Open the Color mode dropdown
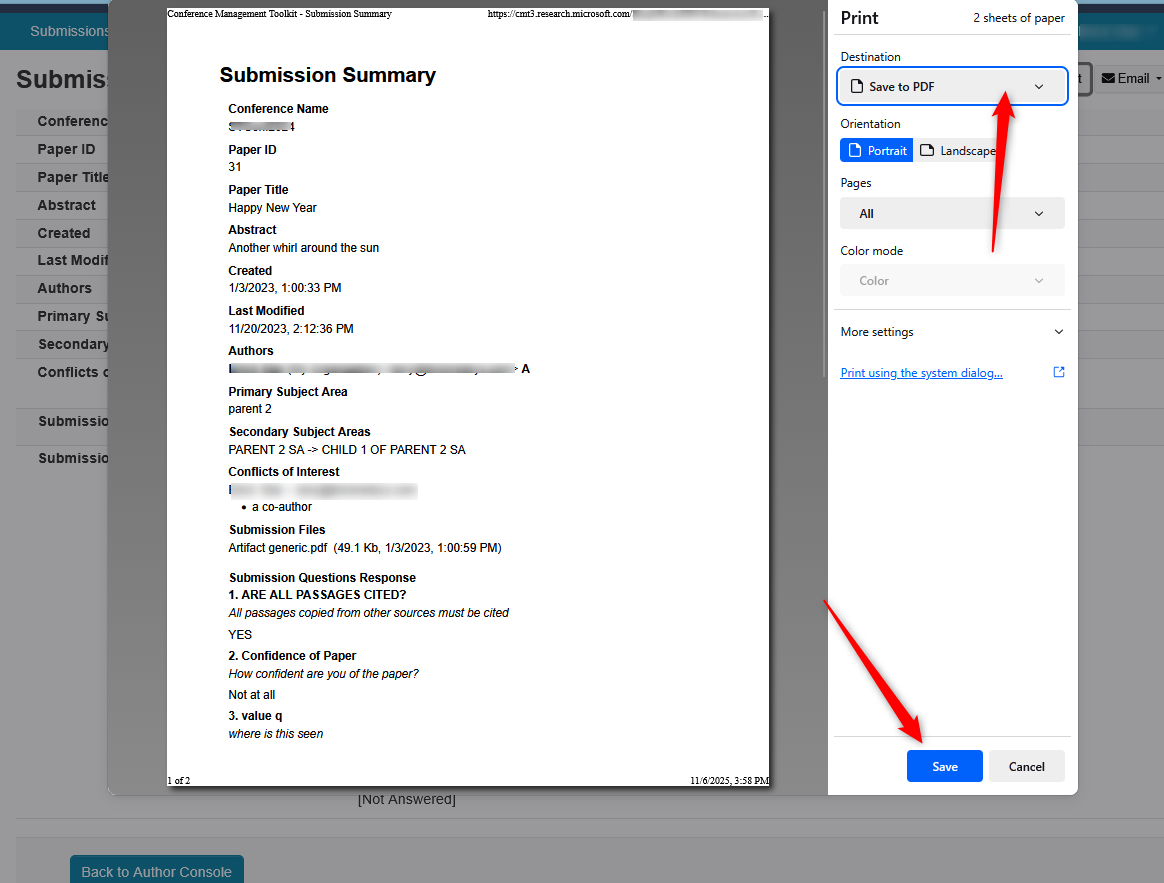The image size is (1164, 883). tap(951, 281)
